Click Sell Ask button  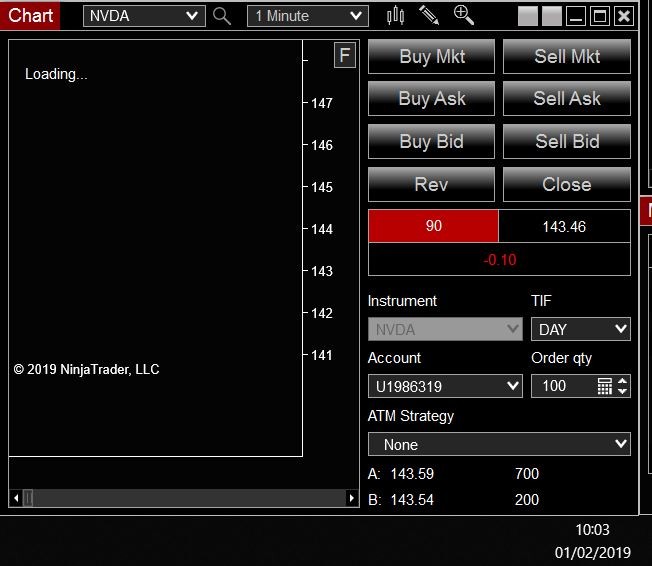[567, 99]
